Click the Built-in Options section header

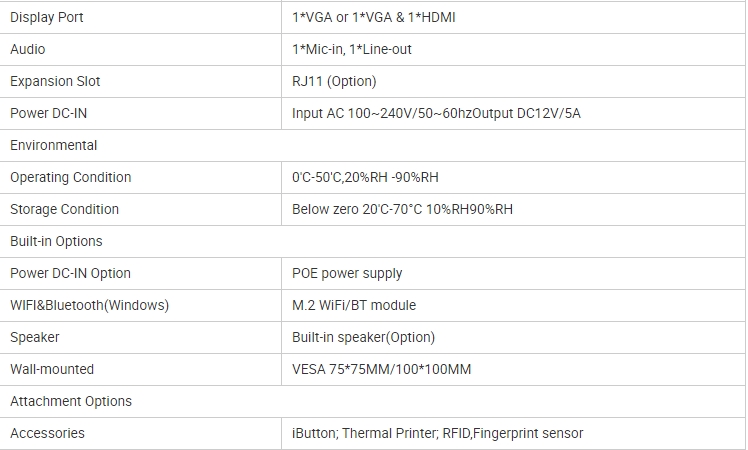(x=56, y=241)
